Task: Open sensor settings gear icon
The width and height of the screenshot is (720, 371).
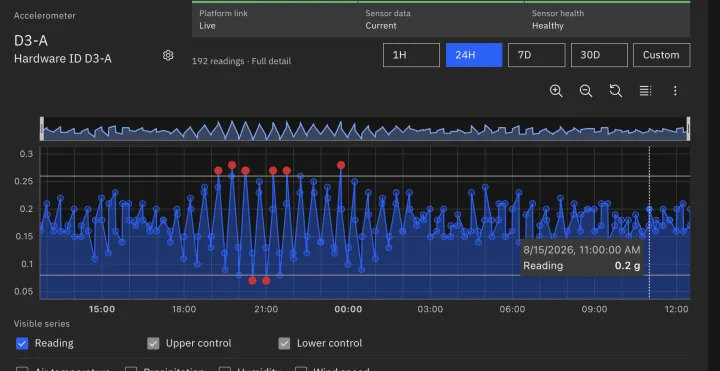Action: (x=168, y=56)
